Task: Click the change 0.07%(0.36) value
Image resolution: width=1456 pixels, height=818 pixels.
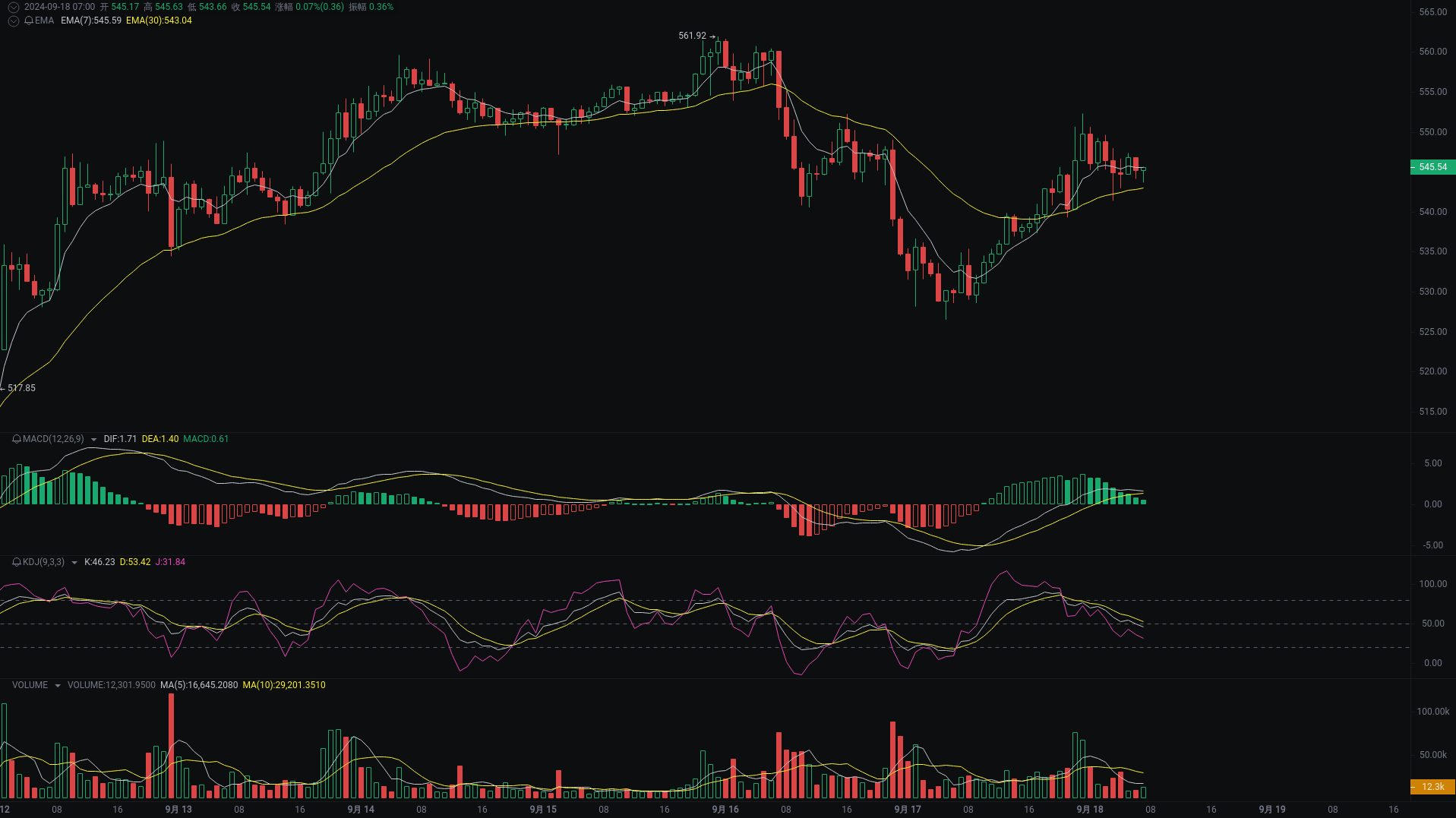Action: coord(320,7)
